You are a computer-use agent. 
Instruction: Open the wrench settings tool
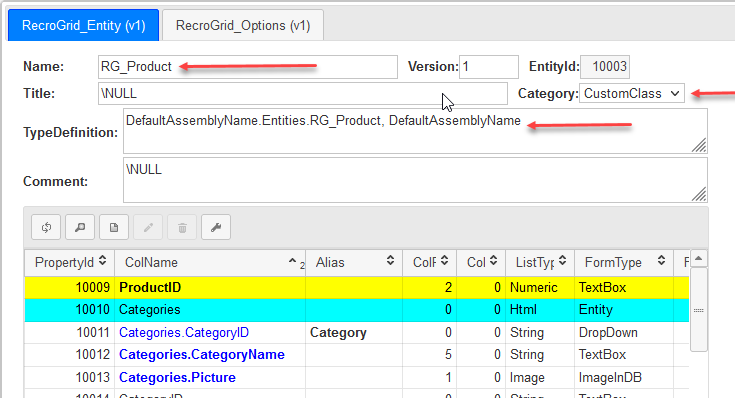click(x=216, y=227)
